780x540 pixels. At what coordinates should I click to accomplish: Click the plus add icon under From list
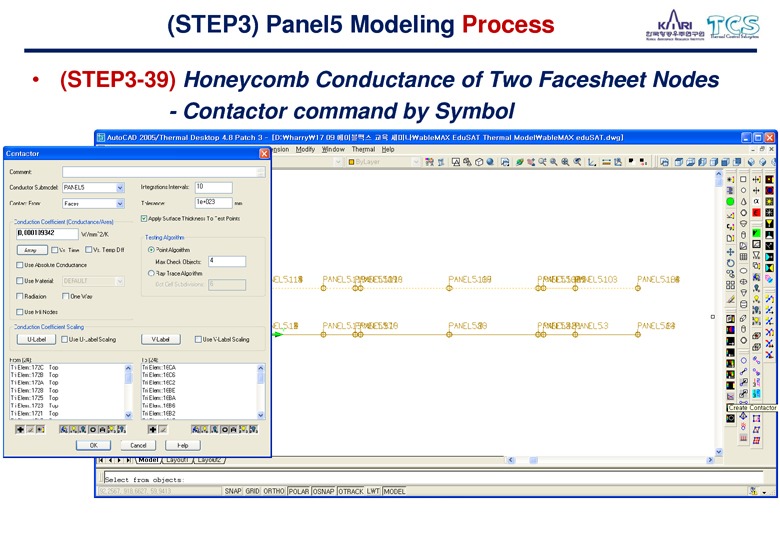(20, 429)
